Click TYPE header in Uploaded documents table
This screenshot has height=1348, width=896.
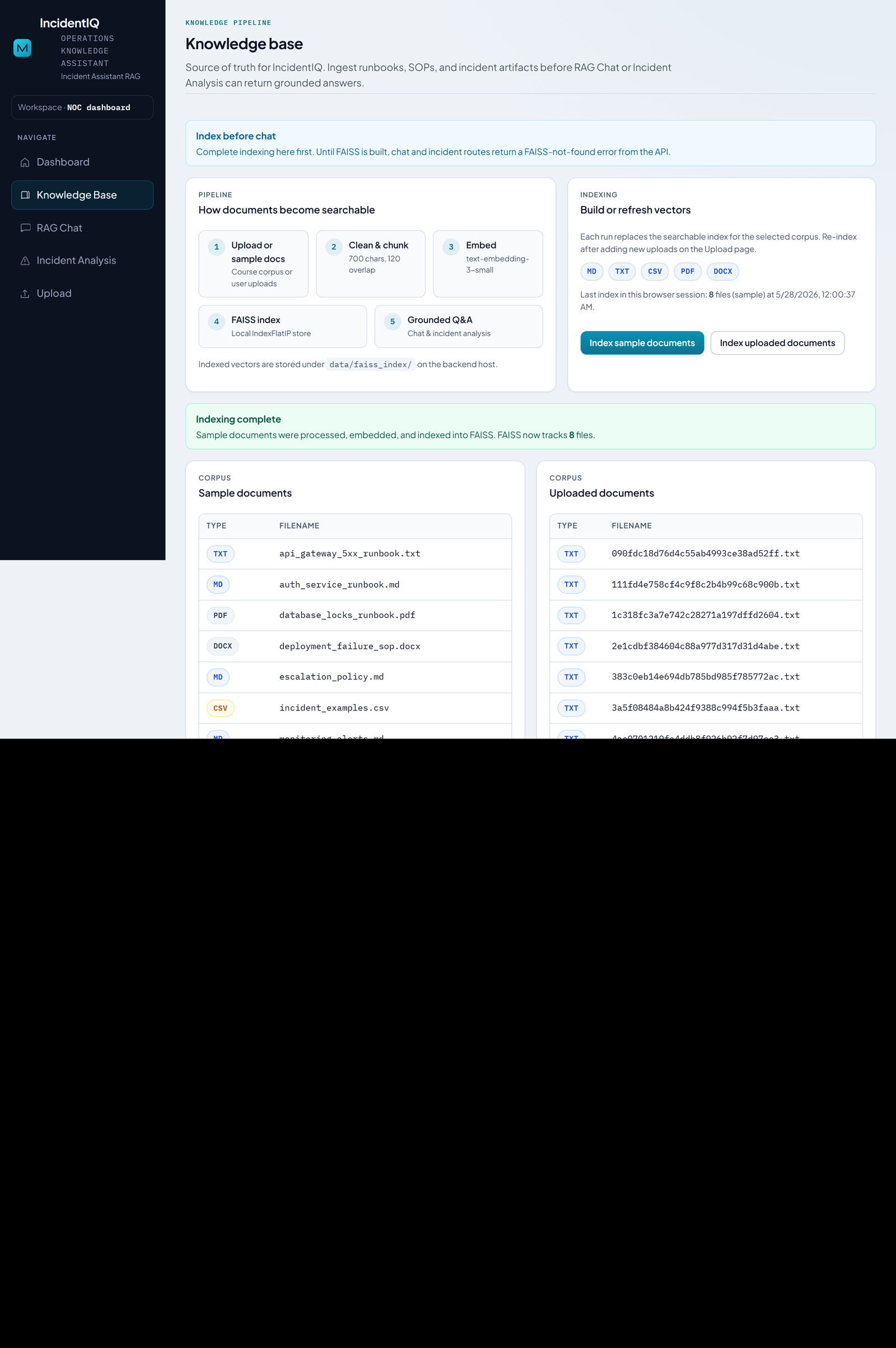(567, 526)
